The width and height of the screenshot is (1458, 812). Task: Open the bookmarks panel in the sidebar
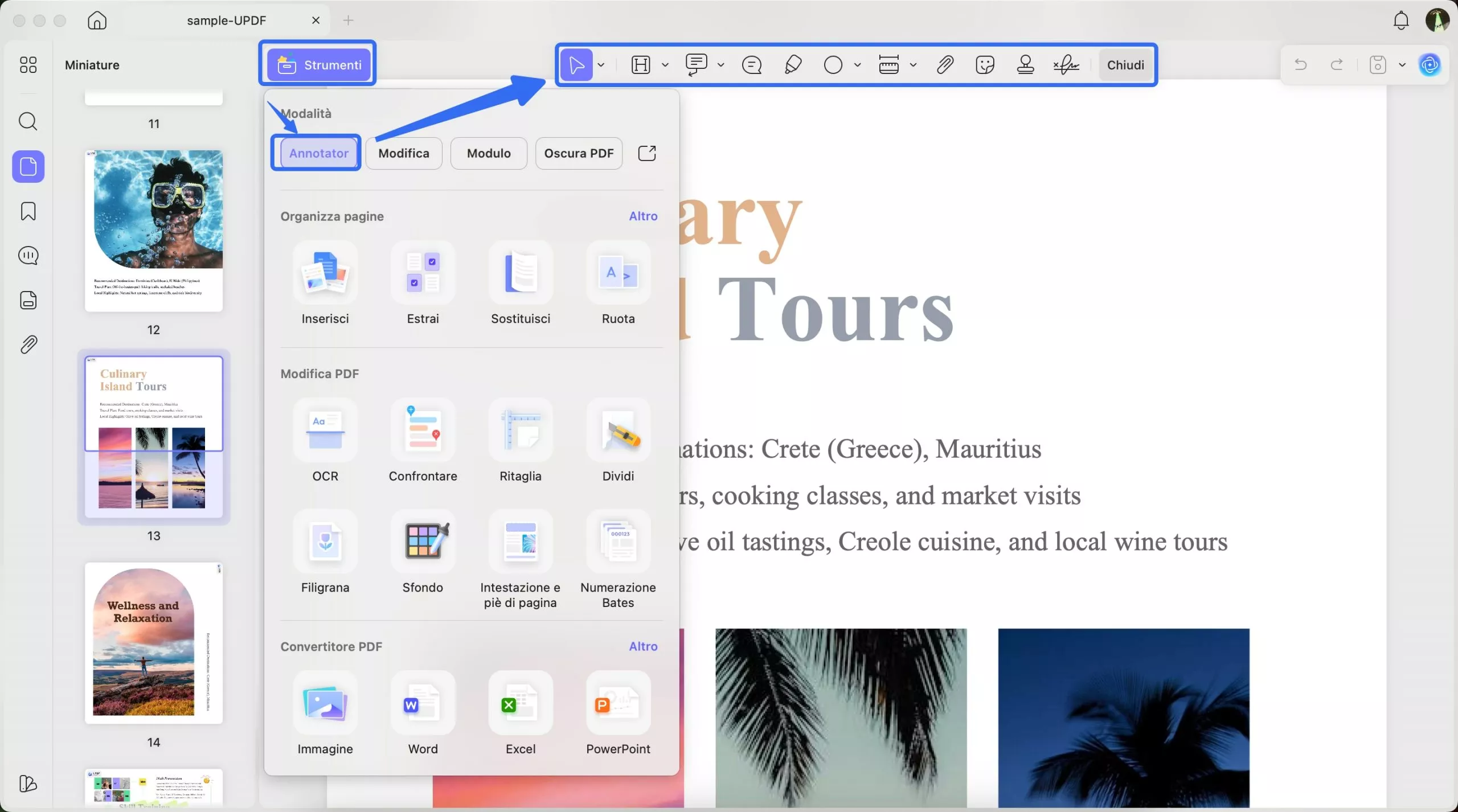(28, 211)
